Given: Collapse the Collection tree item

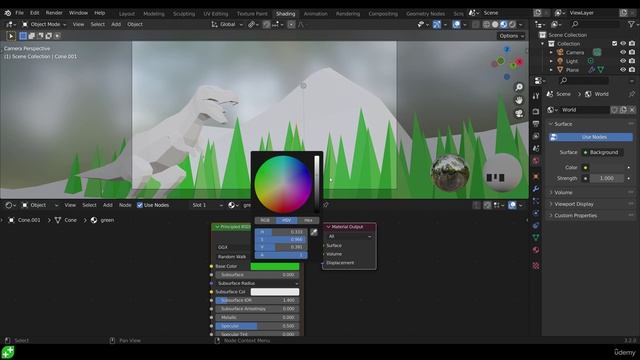Looking at the screenshot, I should 543,44.
